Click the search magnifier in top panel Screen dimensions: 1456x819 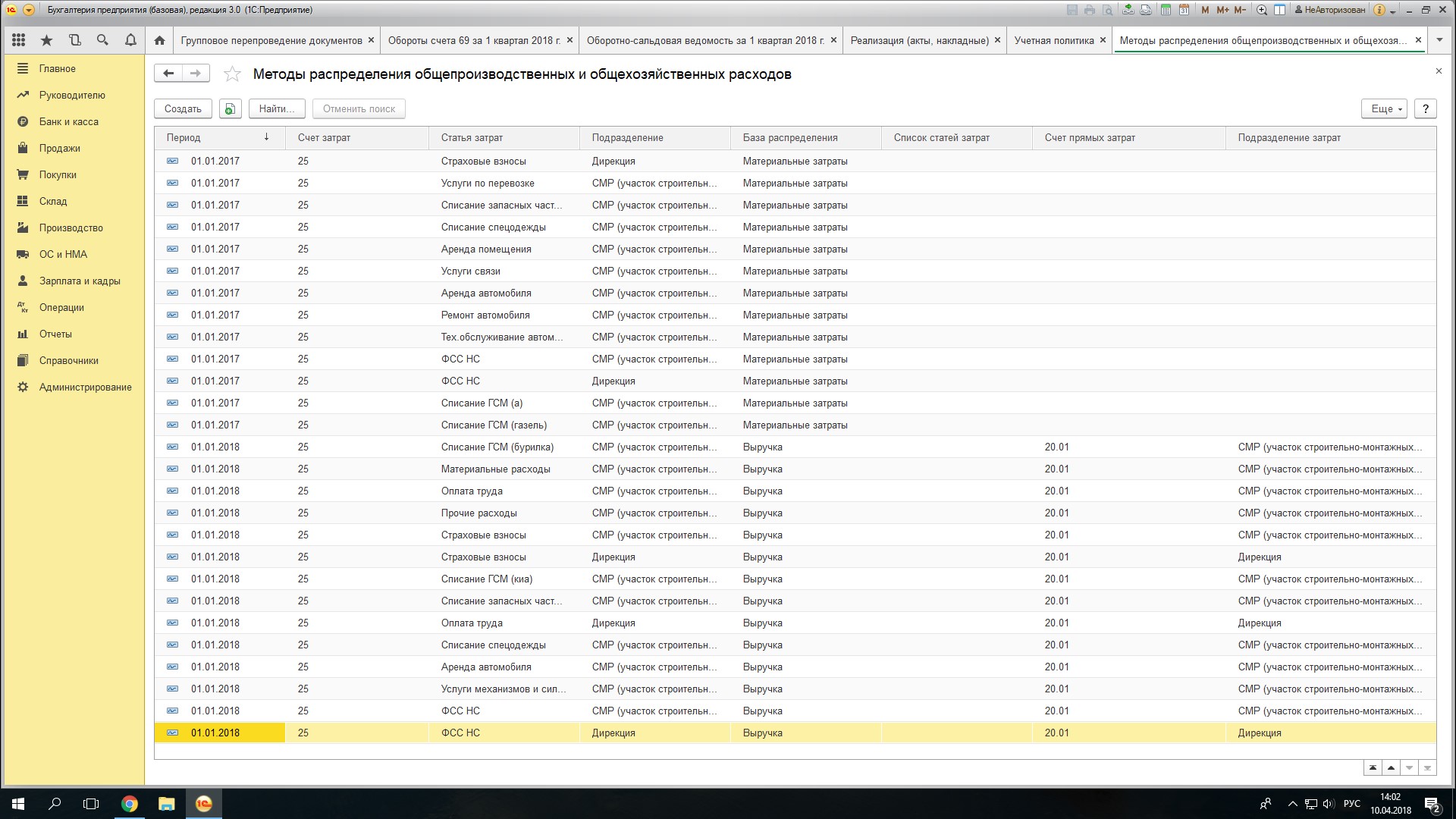point(102,40)
